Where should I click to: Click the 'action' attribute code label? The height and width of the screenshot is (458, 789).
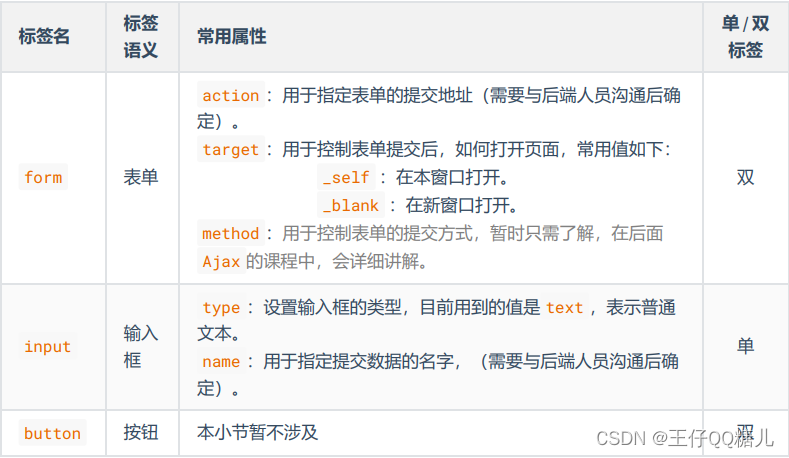pyautogui.click(x=230, y=96)
